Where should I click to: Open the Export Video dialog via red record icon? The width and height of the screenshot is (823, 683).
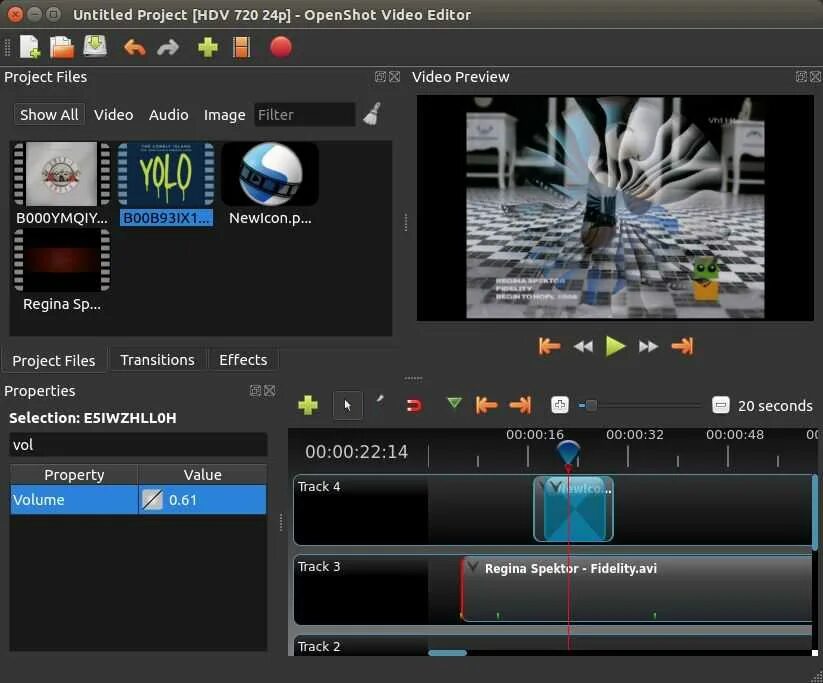pos(280,47)
